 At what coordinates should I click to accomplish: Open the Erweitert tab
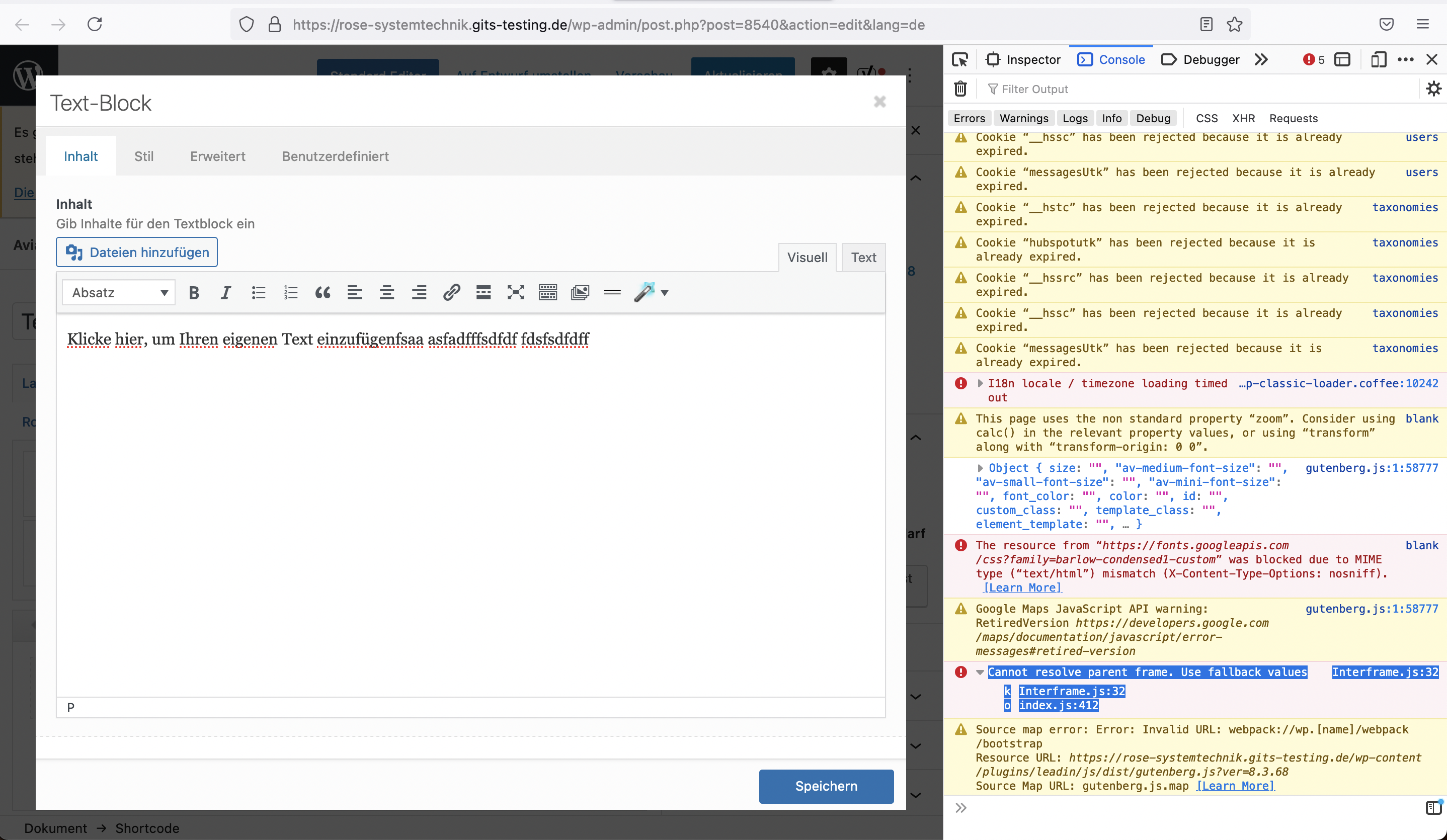point(218,156)
